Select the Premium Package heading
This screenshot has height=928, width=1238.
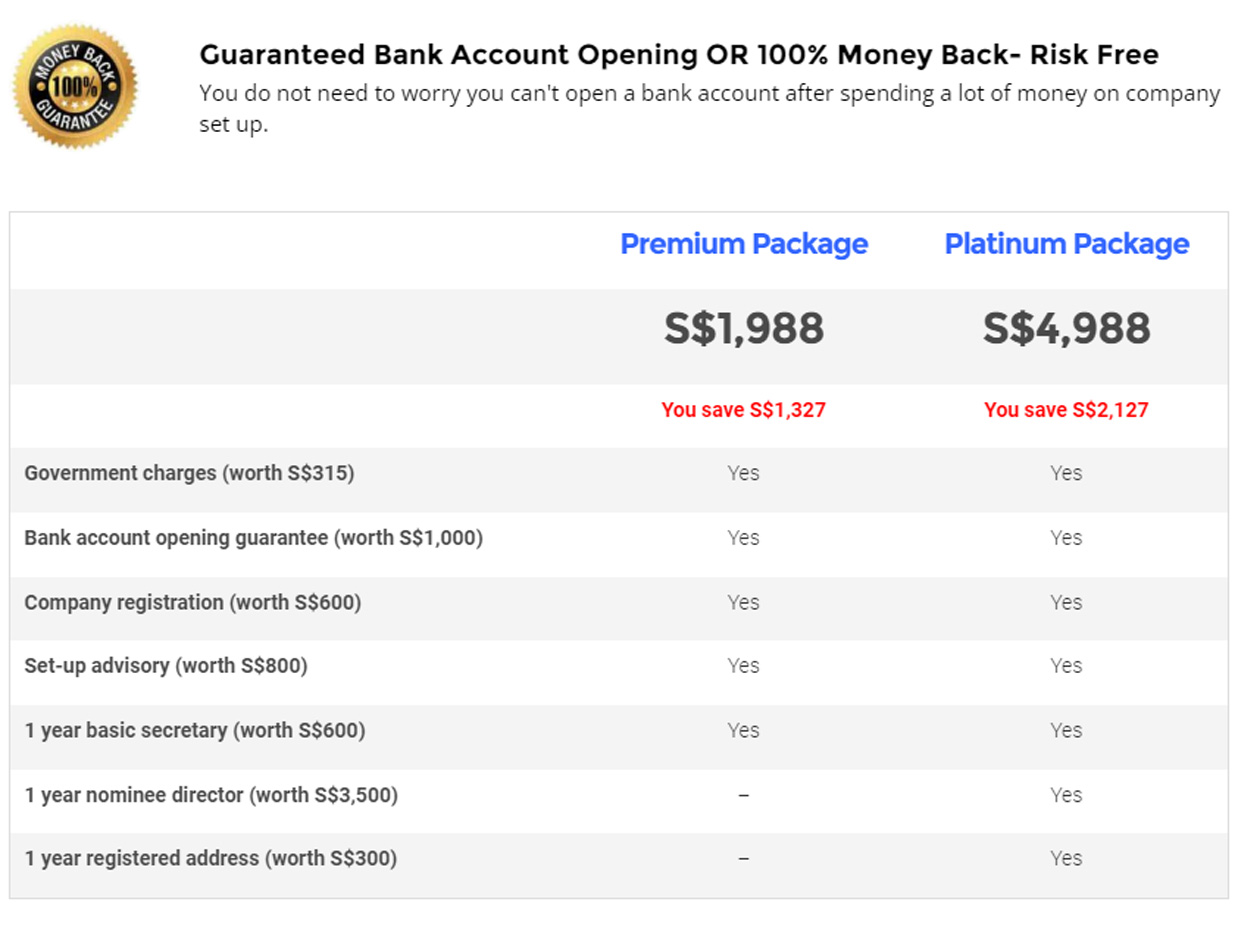click(744, 244)
